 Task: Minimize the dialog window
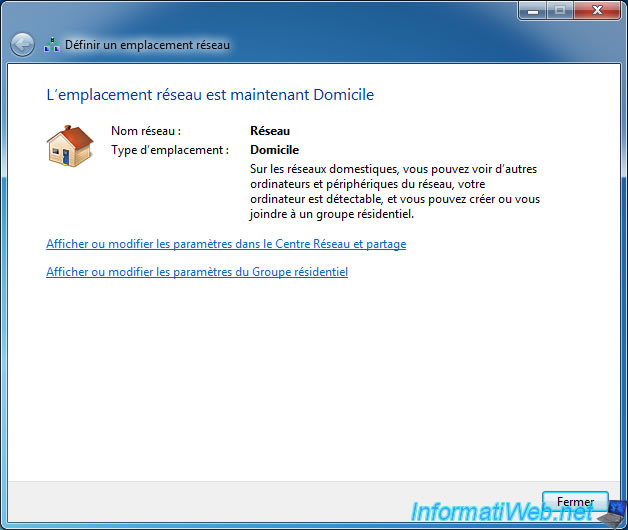532,10
